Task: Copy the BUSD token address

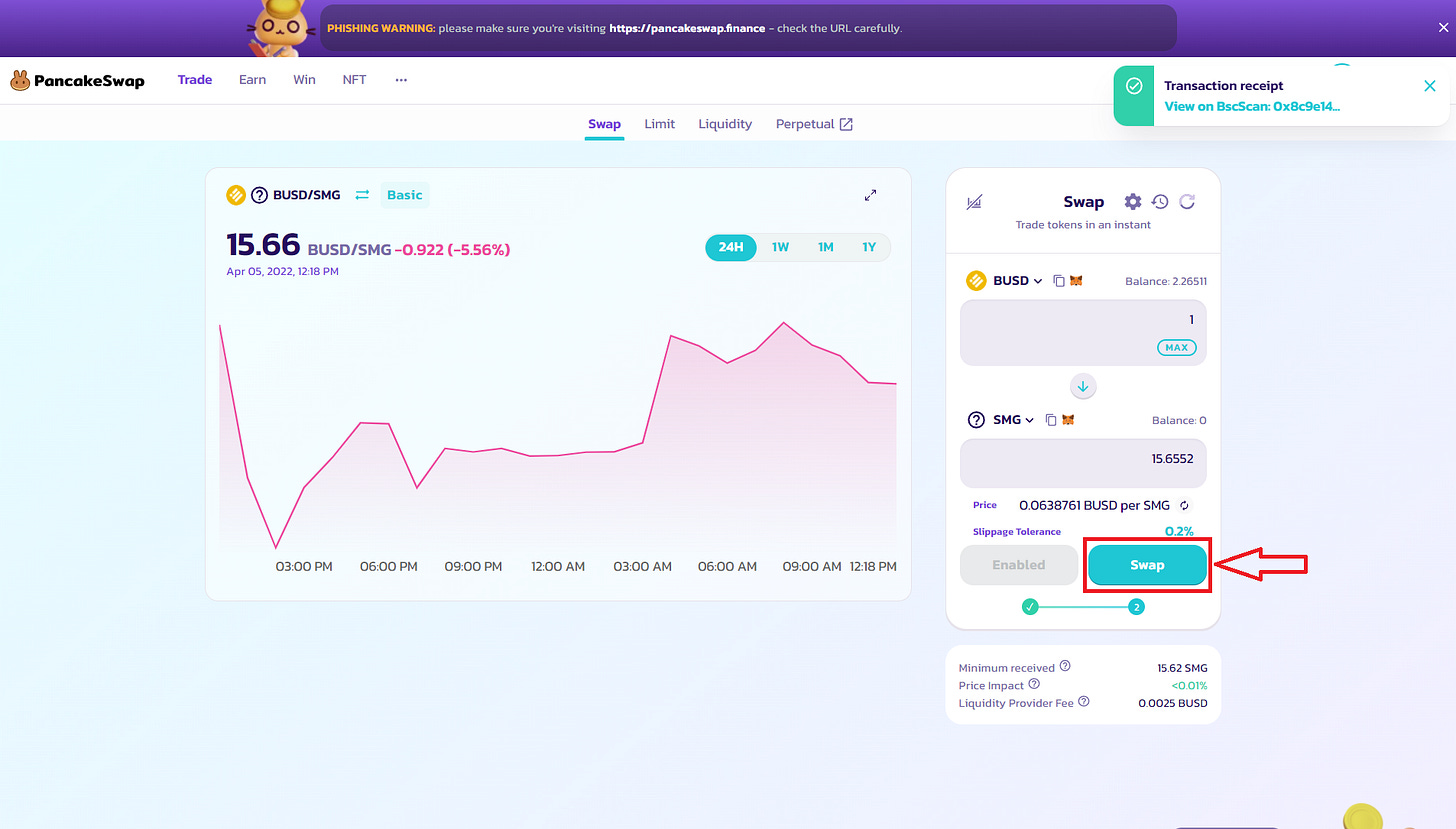Action: 1059,281
